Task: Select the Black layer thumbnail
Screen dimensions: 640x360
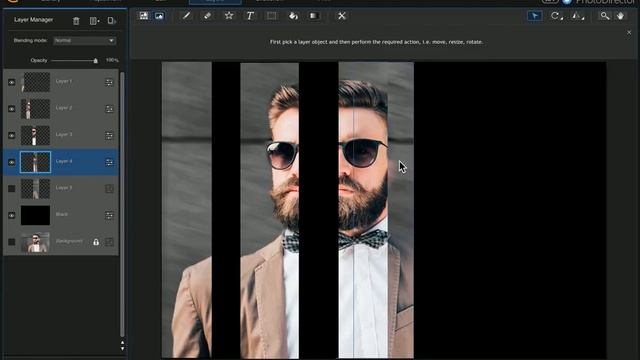Action: (36, 215)
